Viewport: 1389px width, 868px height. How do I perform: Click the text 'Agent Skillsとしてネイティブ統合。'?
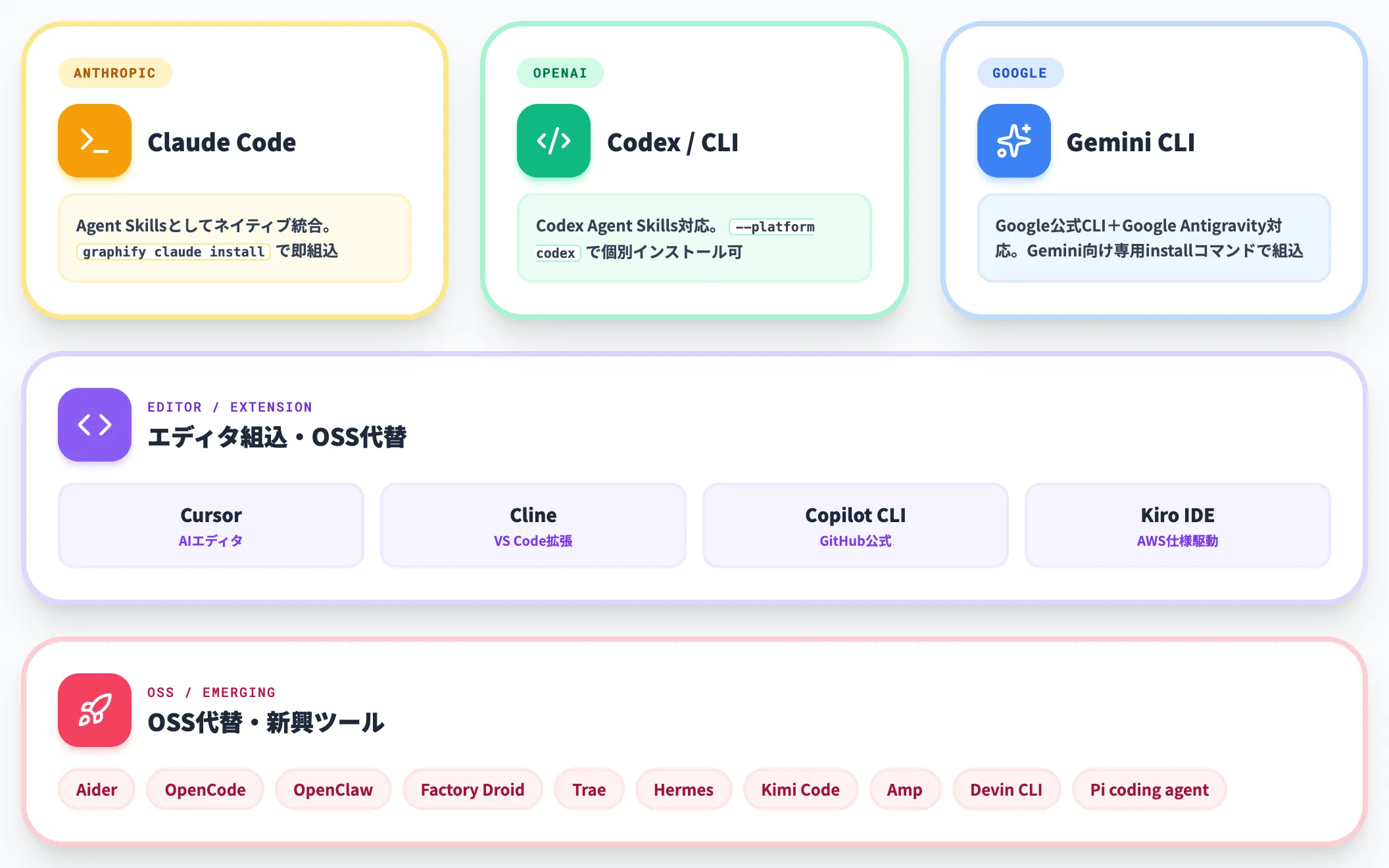tap(204, 226)
